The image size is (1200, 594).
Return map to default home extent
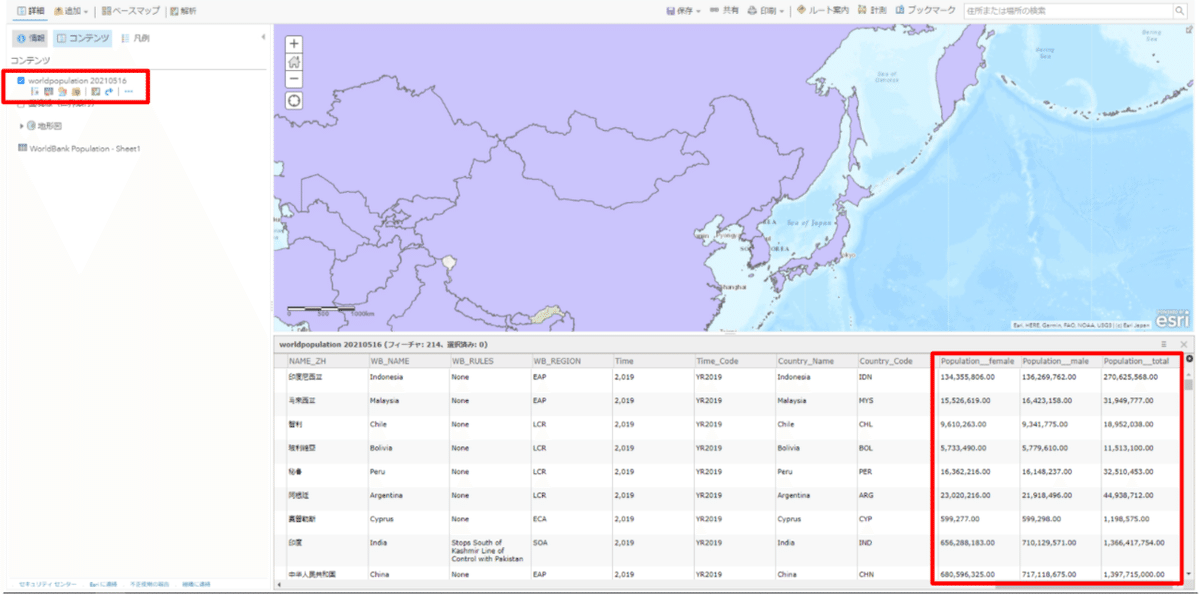coord(294,62)
